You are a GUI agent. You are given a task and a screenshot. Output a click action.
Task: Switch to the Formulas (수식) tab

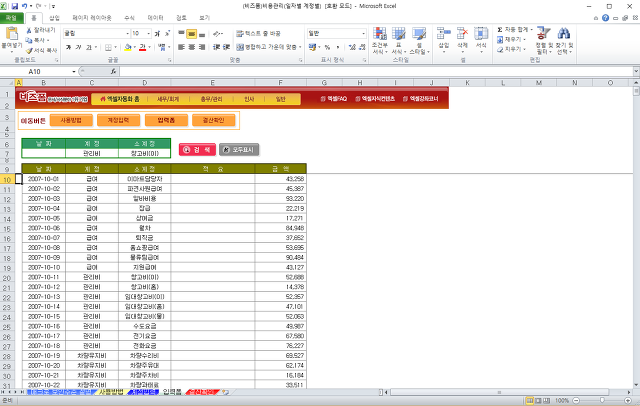point(129,18)
